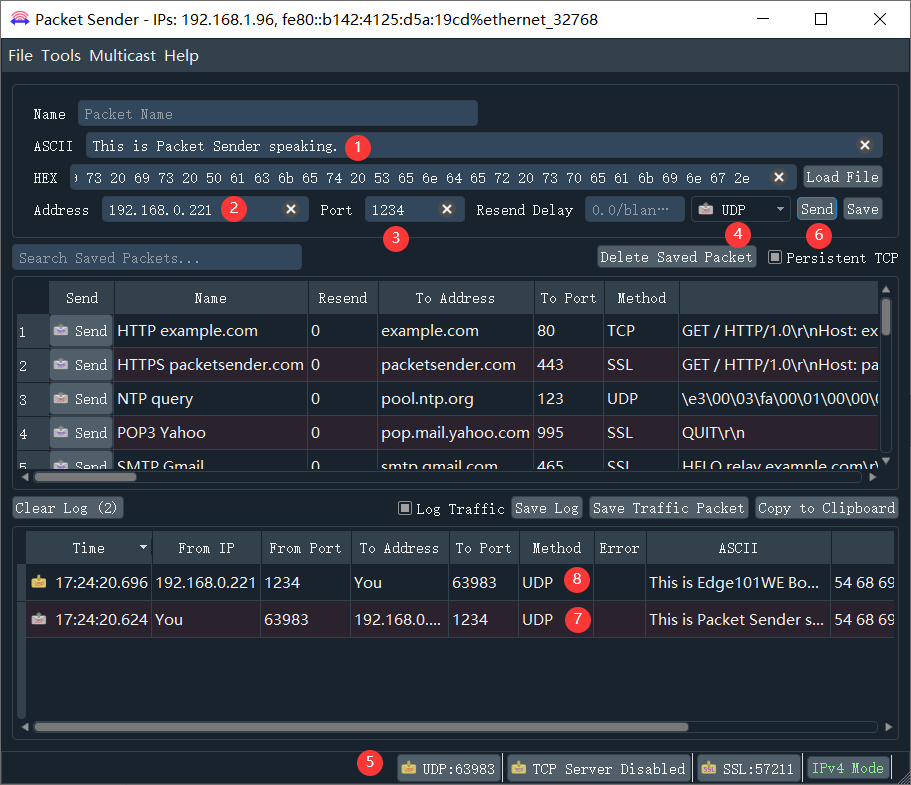Clear the ASCII field with its X icon

[x=865, y=145]
